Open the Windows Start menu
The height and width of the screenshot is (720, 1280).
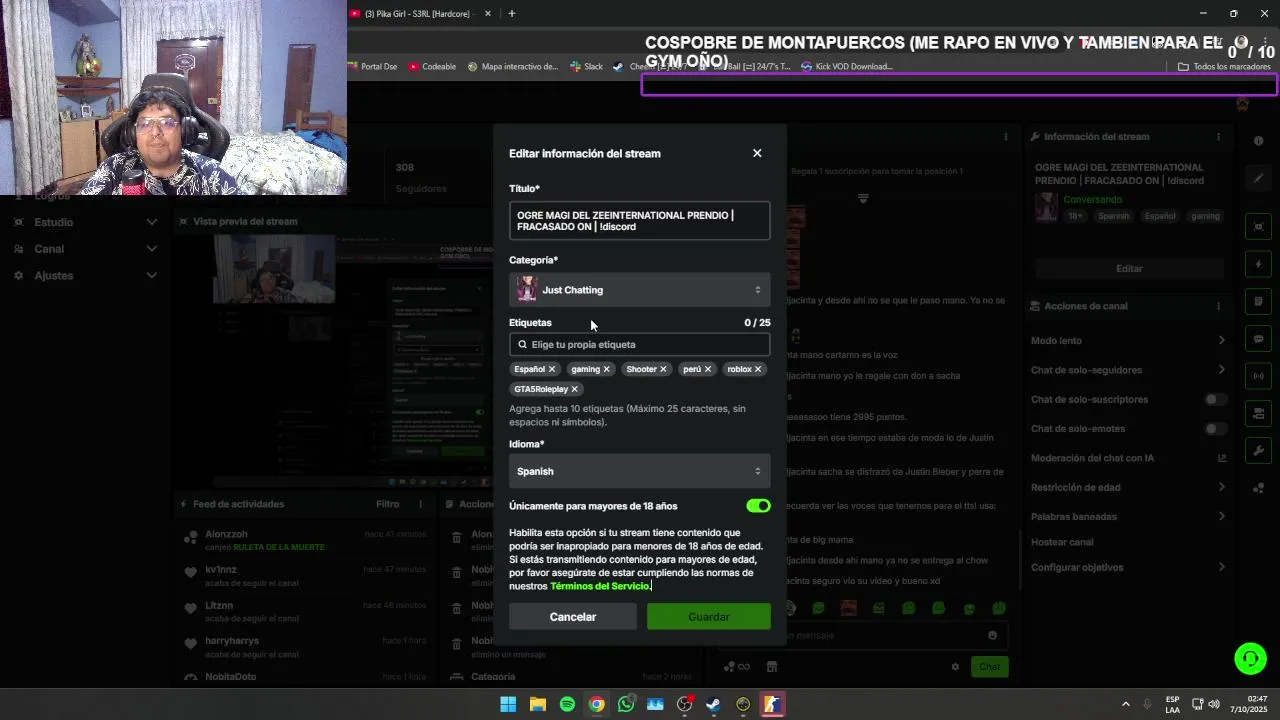tap(508, 704)
